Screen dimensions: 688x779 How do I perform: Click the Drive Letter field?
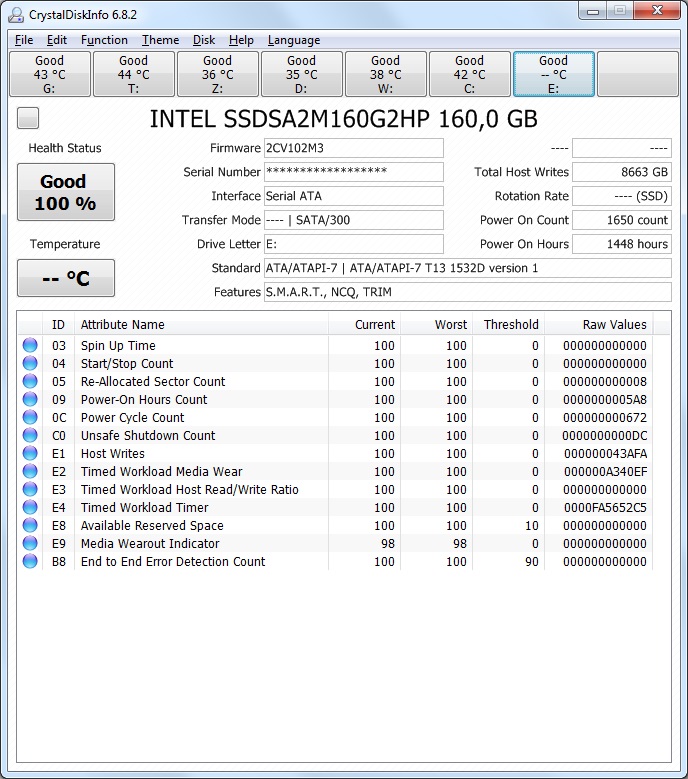(x=354, y=244)
